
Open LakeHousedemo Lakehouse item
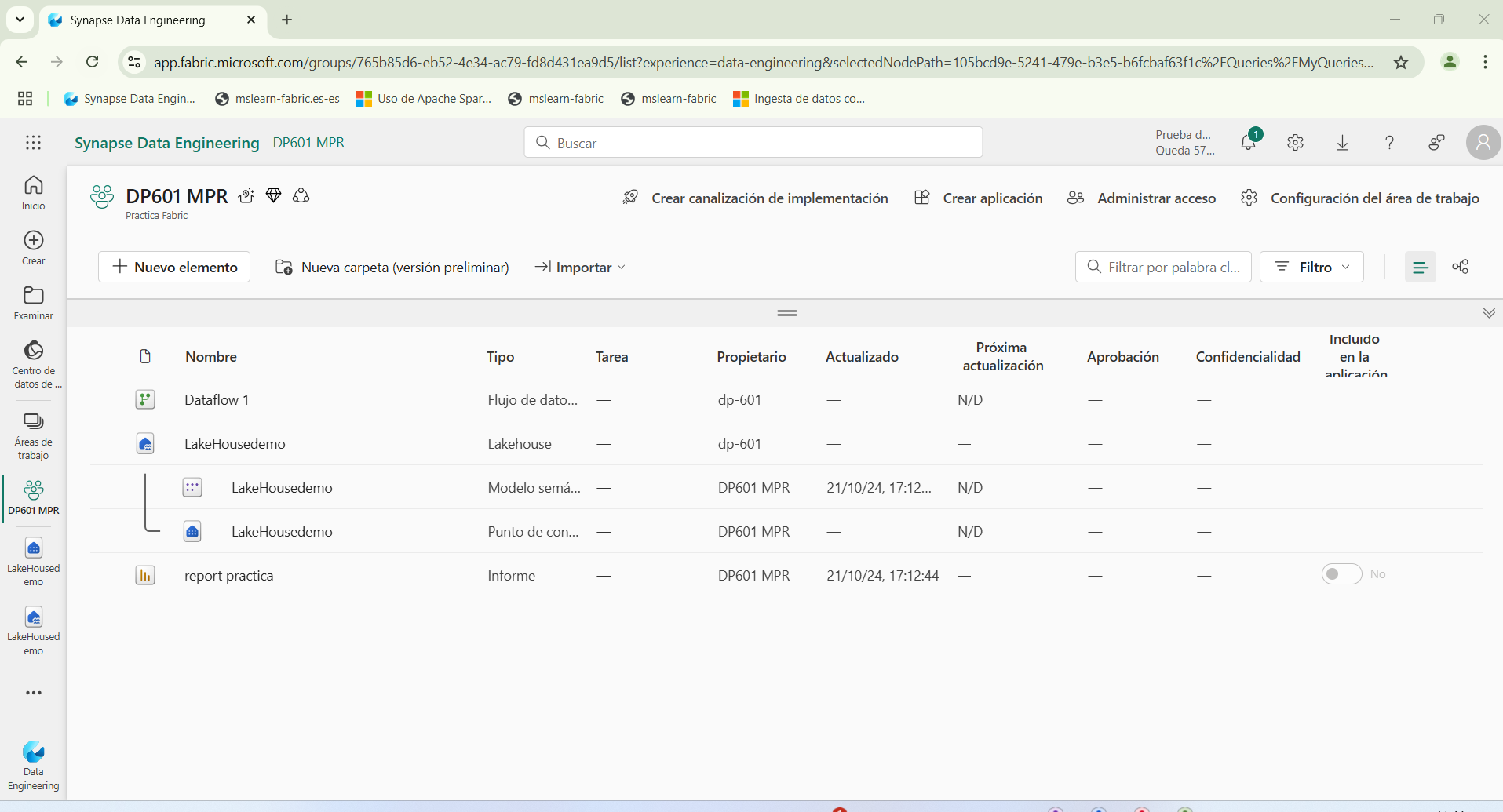(x=235, y=443)
